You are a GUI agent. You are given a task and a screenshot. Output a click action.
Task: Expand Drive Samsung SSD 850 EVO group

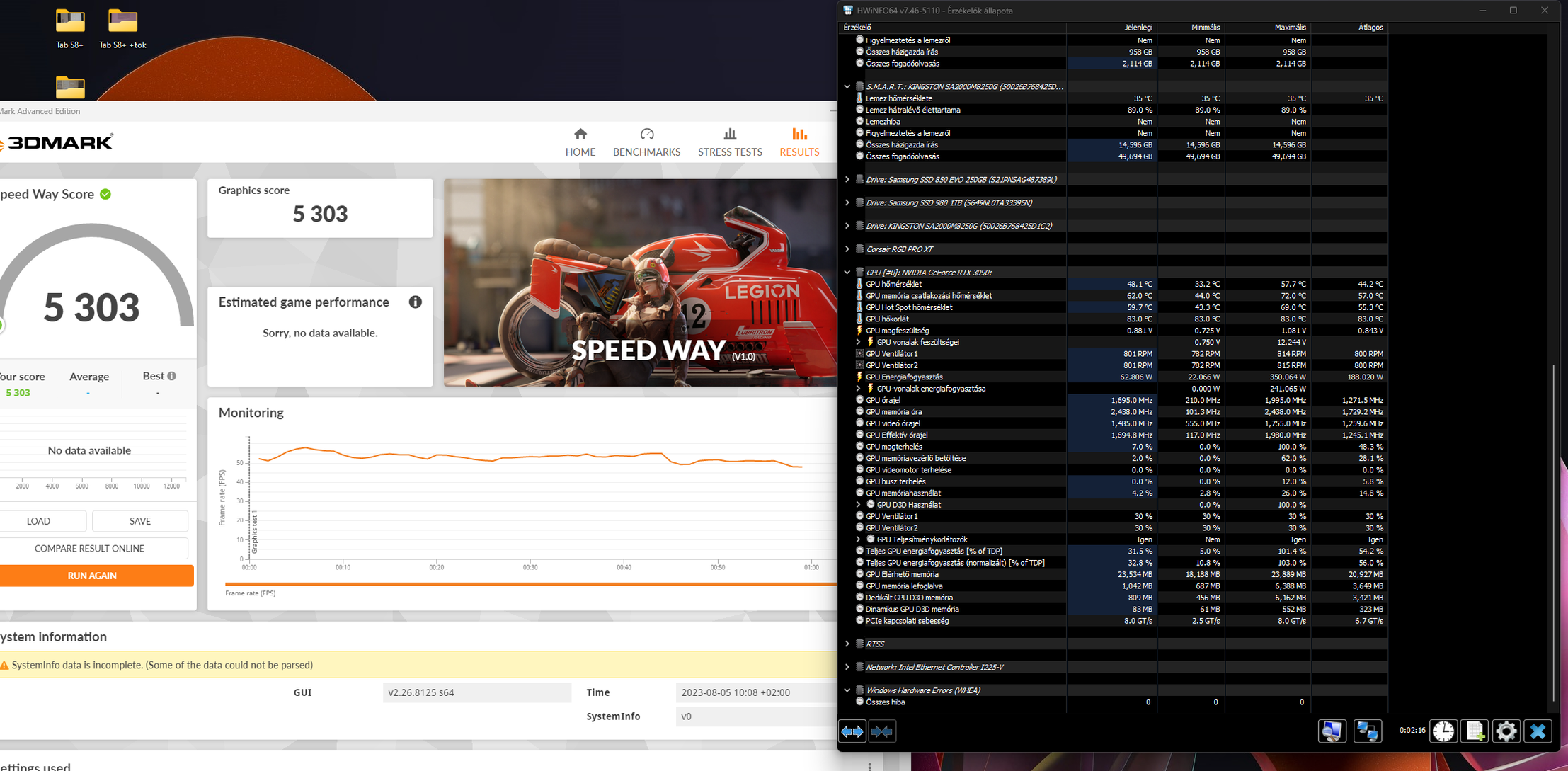(847, 180)
